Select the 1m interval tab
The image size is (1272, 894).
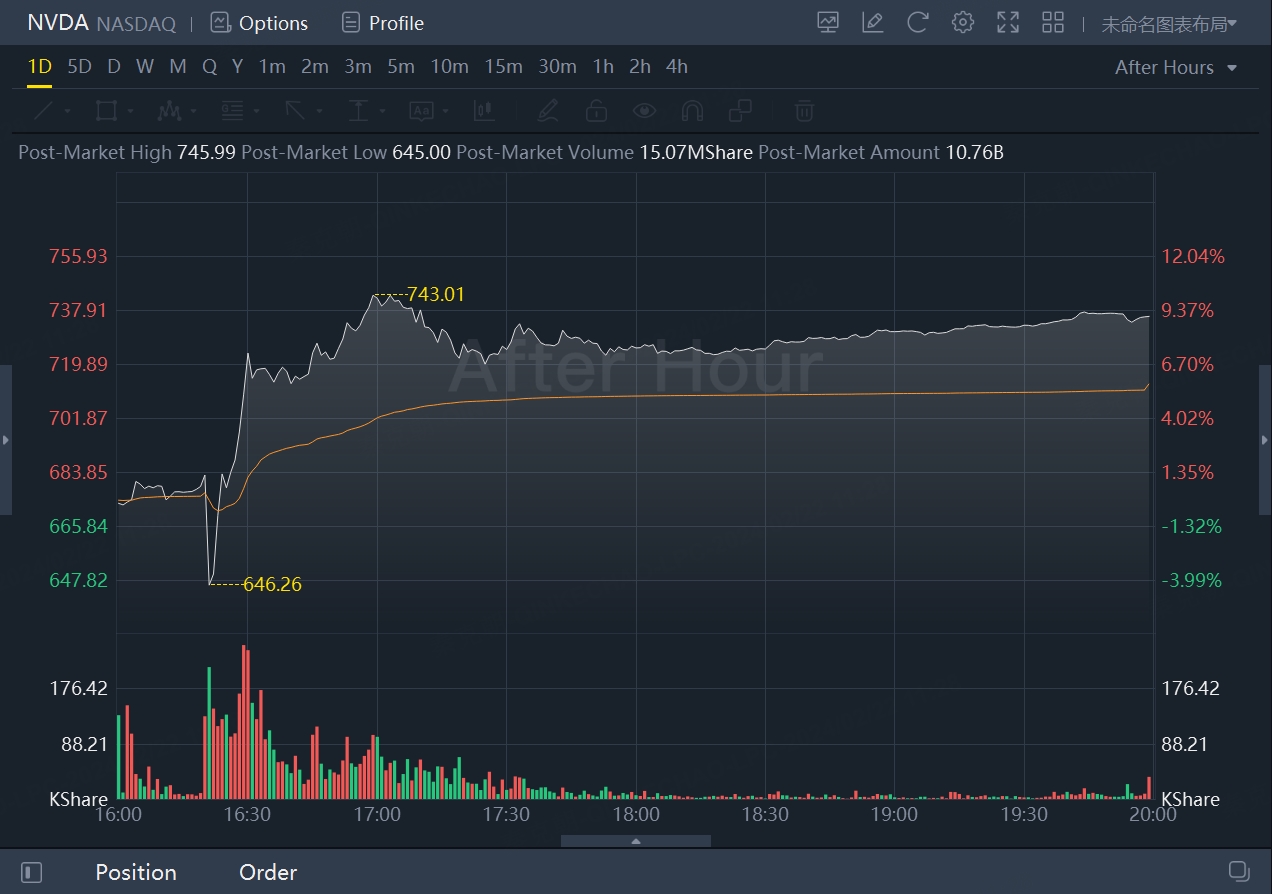tap(272, 66)
